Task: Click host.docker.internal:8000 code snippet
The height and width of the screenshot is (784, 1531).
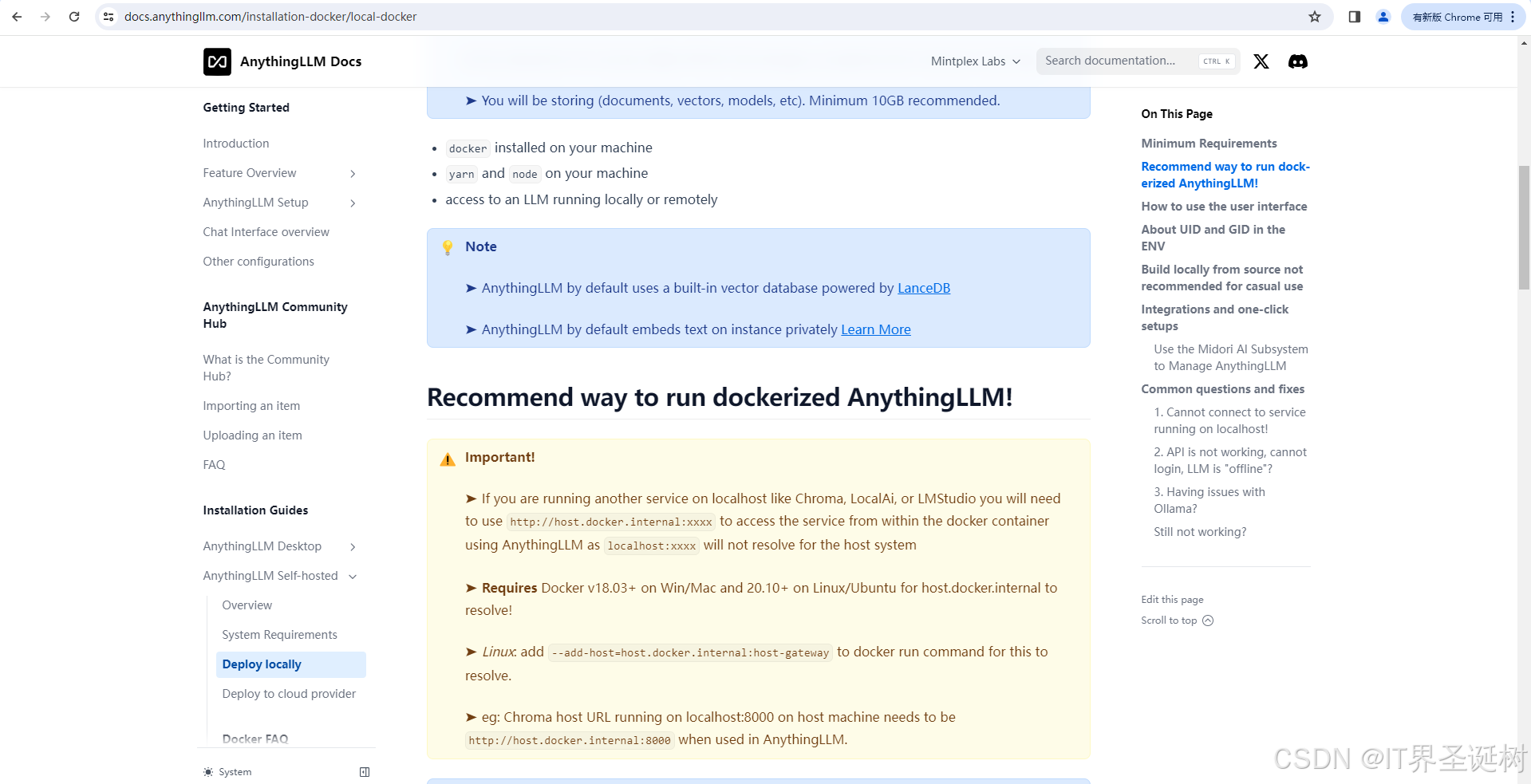Action: [570, 740]
